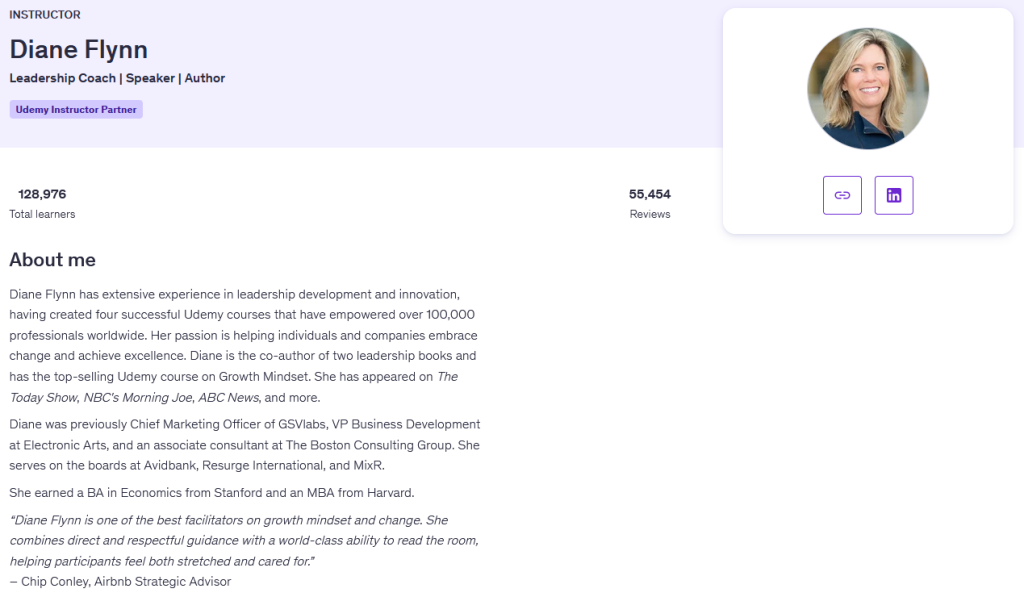Open the instructor's website link icon
This screenshot has width=1024, height=597.
[842, 195]
